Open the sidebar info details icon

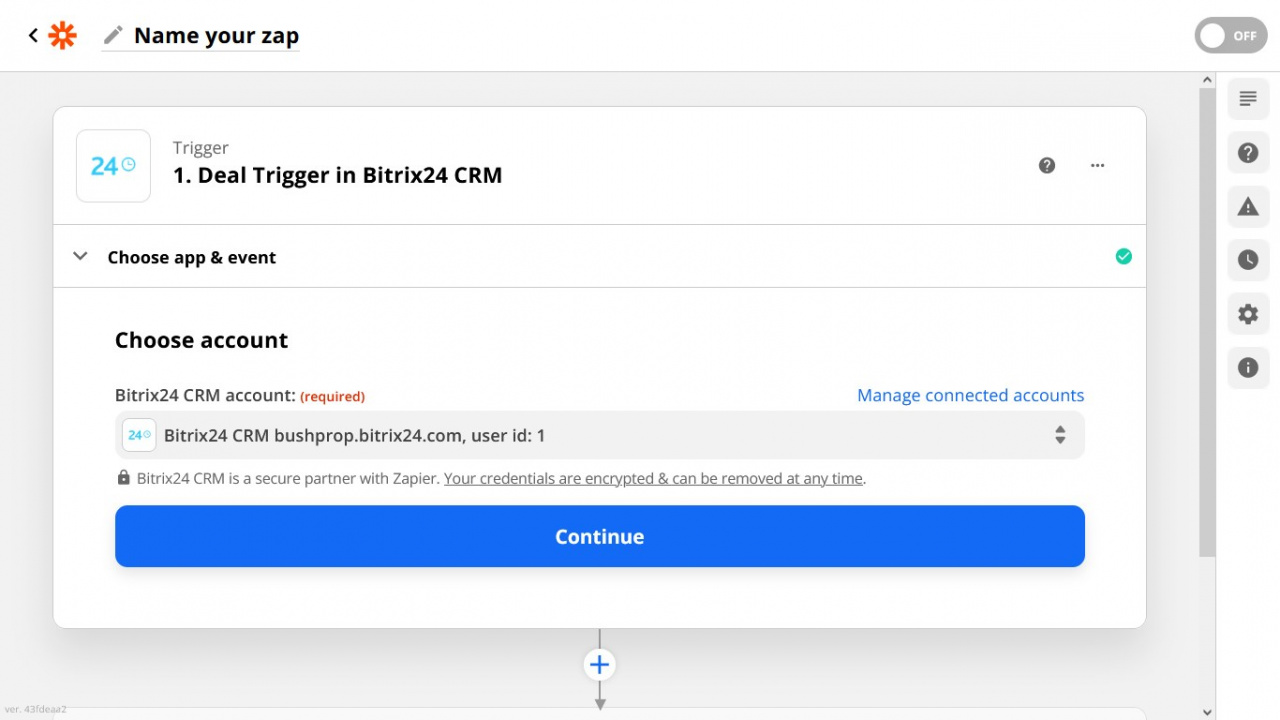tap(1248, 368)
